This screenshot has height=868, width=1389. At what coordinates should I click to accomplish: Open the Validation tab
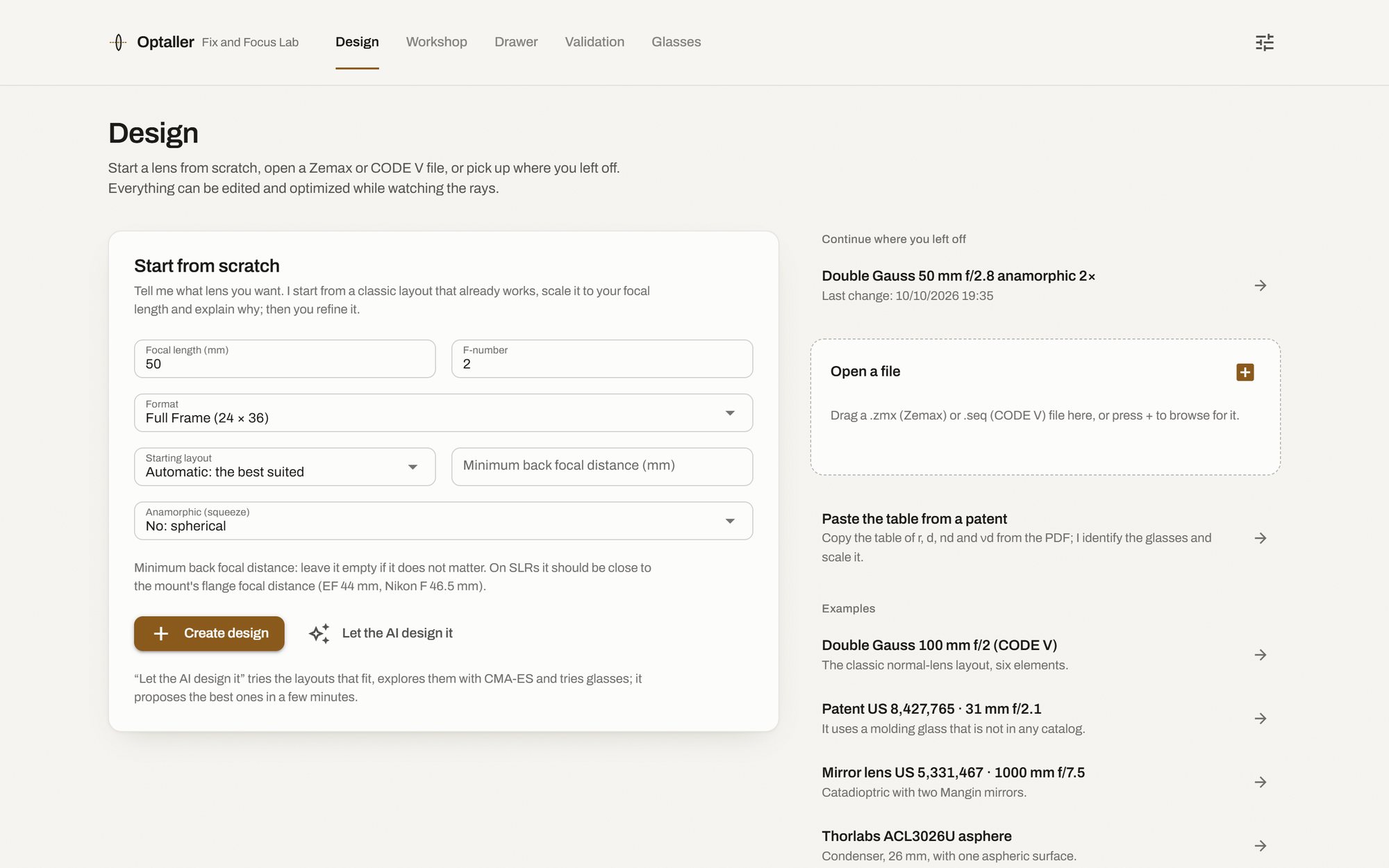tap(594, 42)
